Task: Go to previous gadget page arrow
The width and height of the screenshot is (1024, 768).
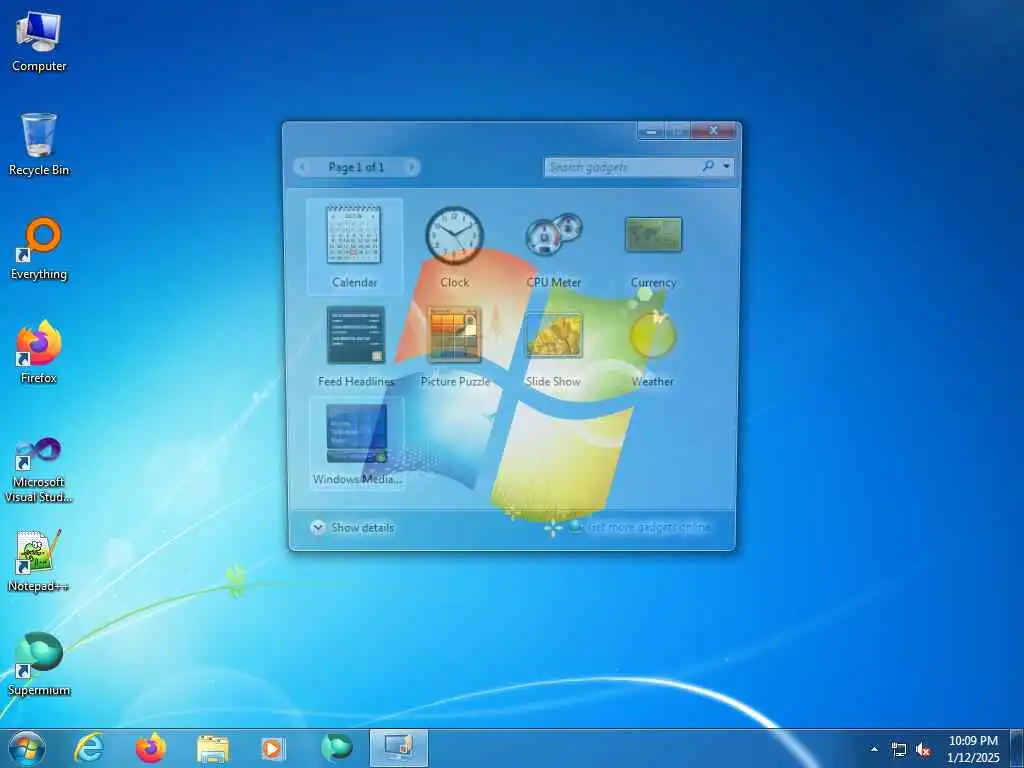Action: (x=302, y=167)
